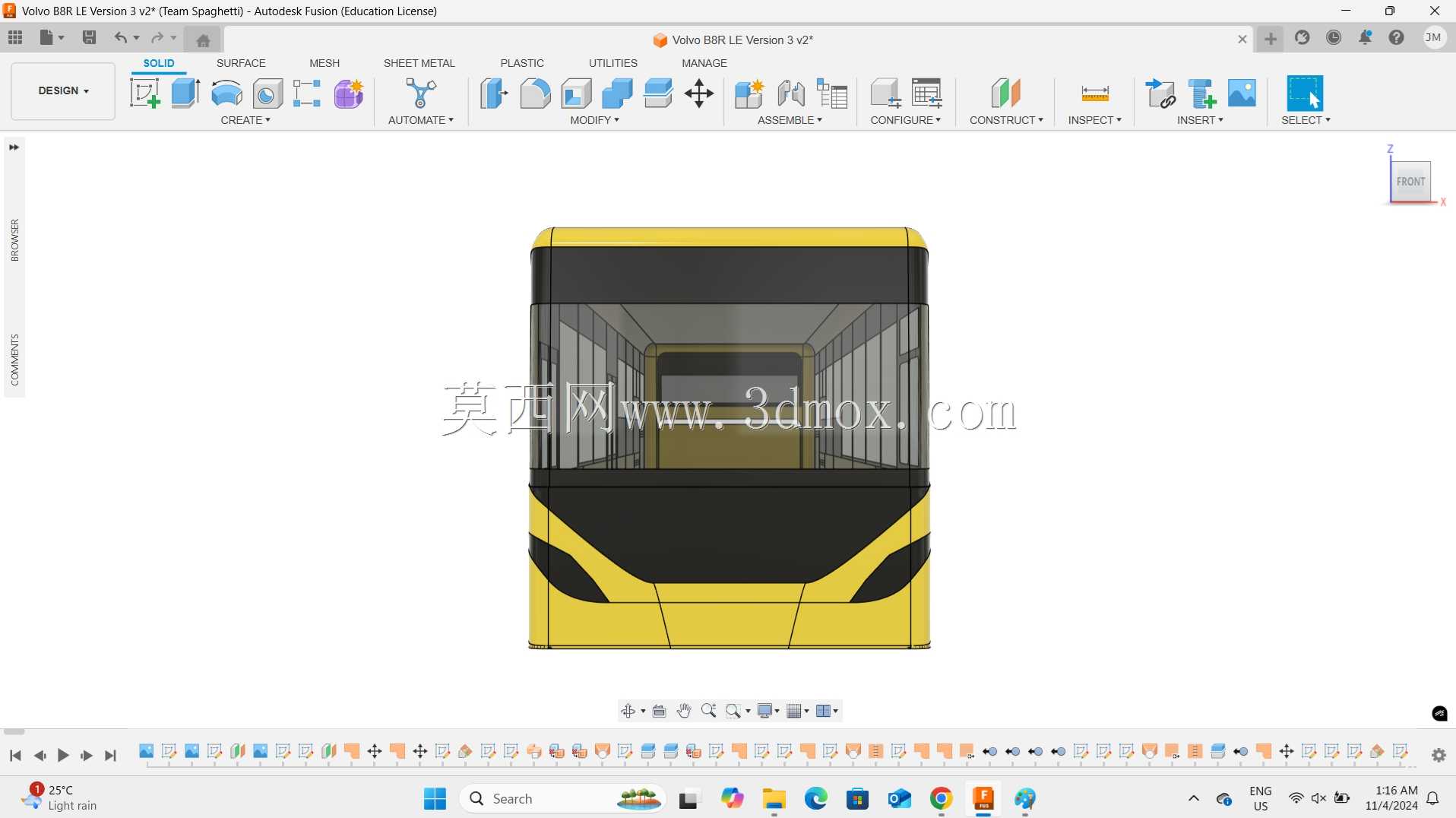Save the Volvo B8R document
The image size is (1456, 818).
tap(89, 37)
